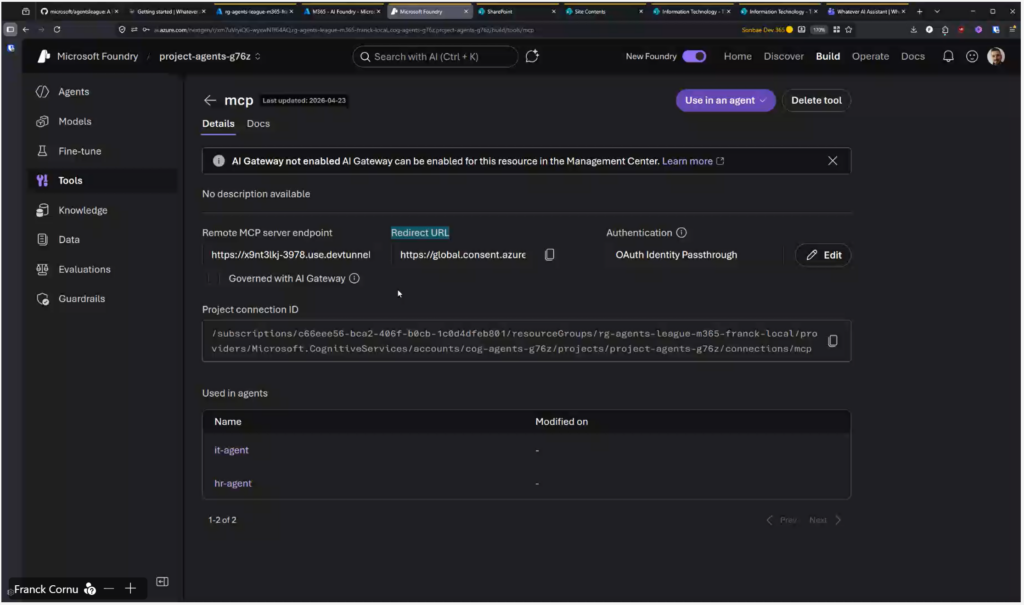The image size is (1024, 605).
Task: Click the Authentication info icon
Action: [x=681, y=233]
